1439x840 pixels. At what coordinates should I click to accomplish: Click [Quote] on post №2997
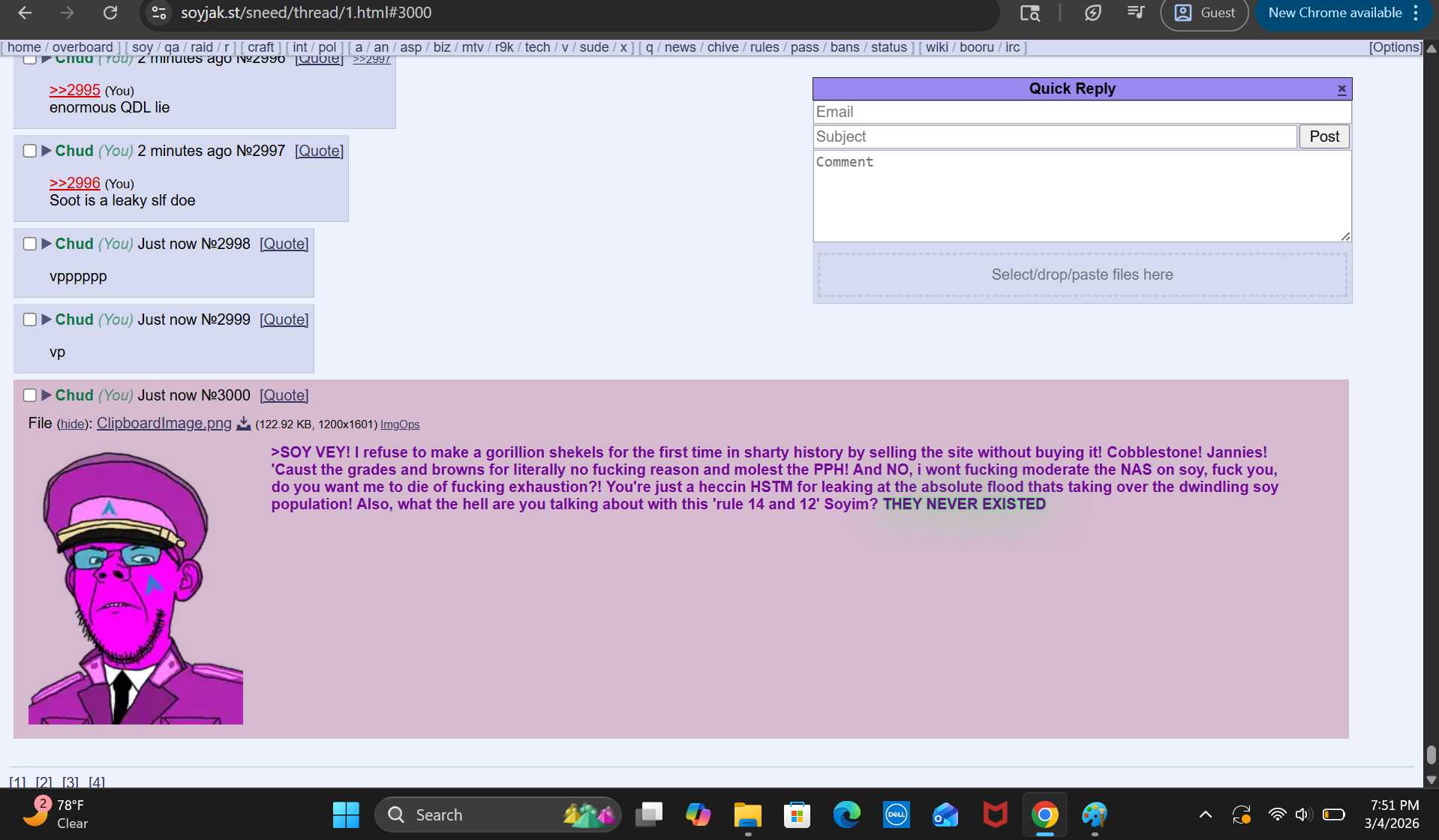319,151
